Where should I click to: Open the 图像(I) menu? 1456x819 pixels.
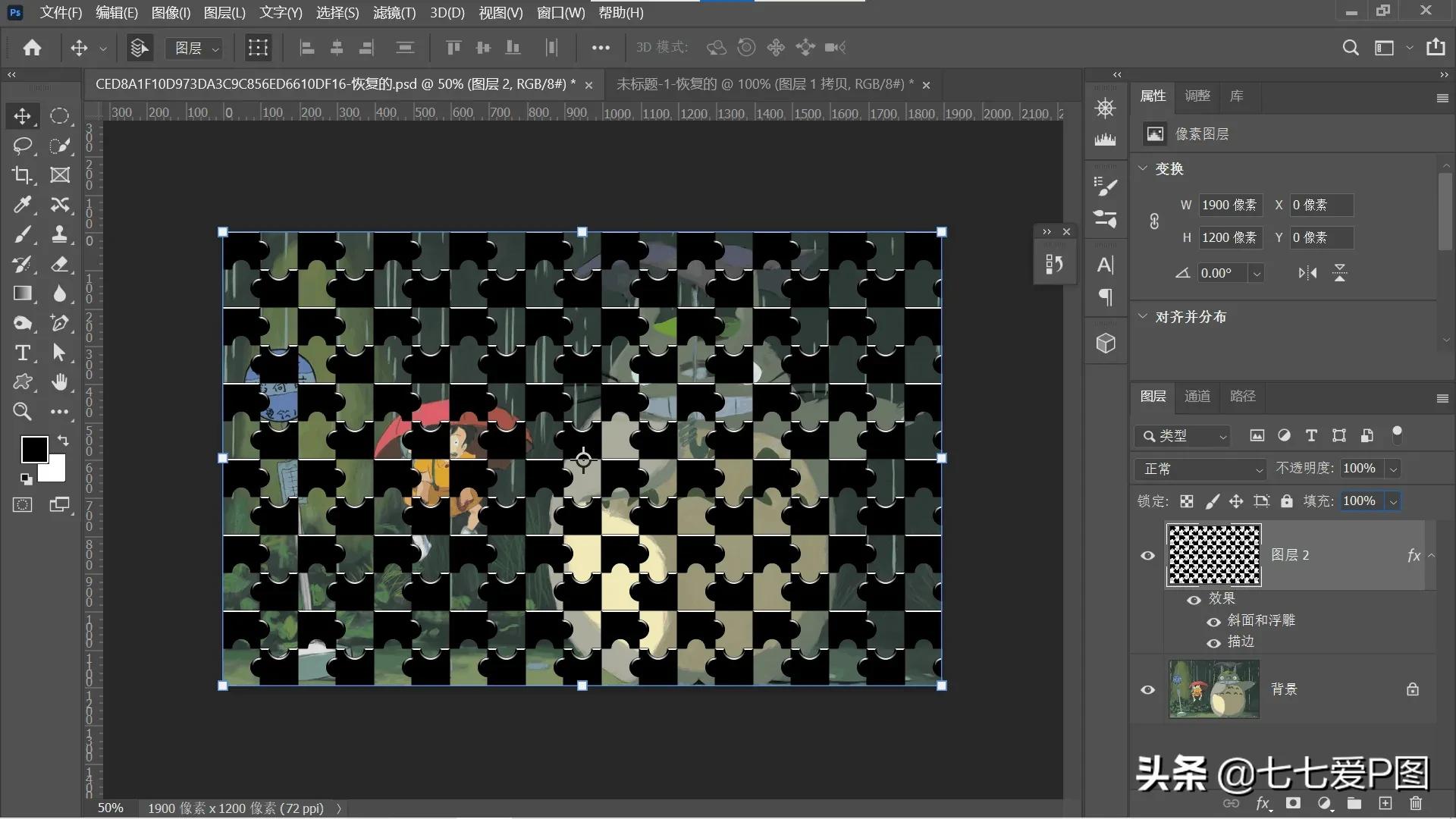171,13
